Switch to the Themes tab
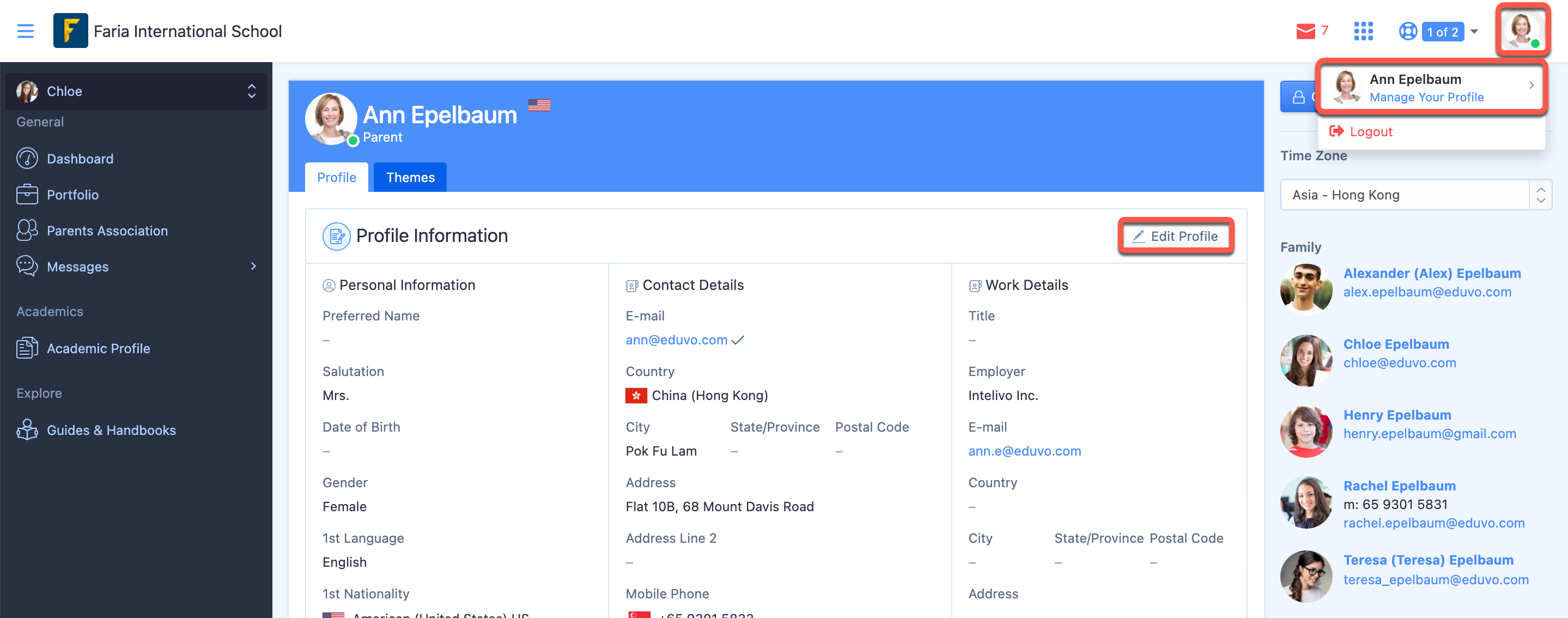 coord(410,177)
